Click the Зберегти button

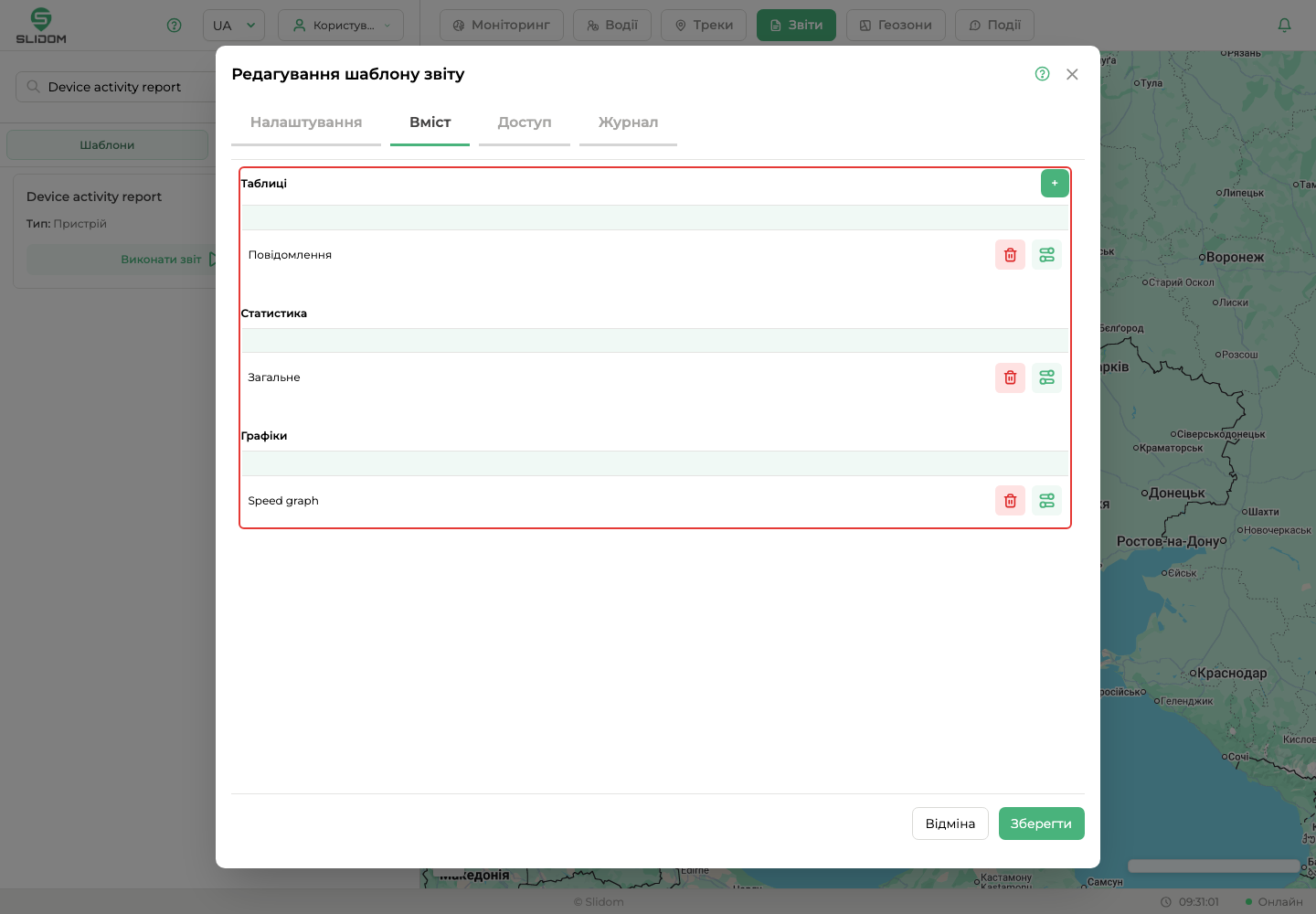1041,824
